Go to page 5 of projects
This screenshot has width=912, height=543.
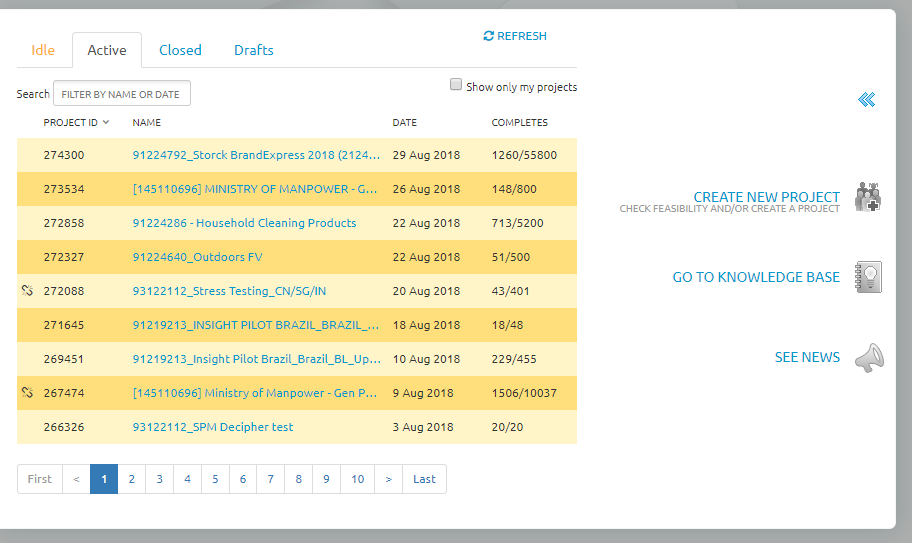pos(214,479)
